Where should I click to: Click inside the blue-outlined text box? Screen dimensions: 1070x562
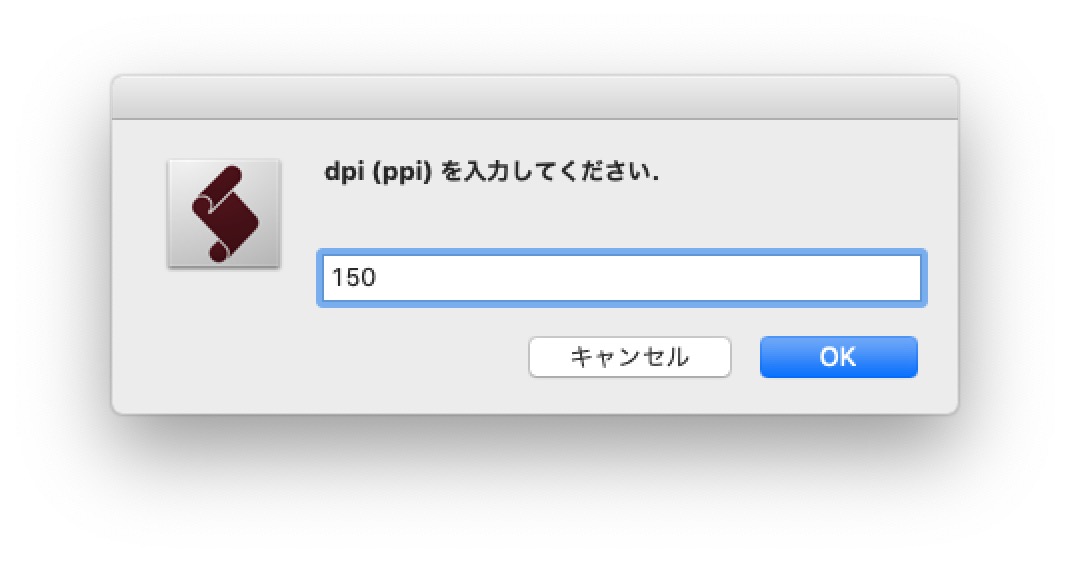[622, 278]
